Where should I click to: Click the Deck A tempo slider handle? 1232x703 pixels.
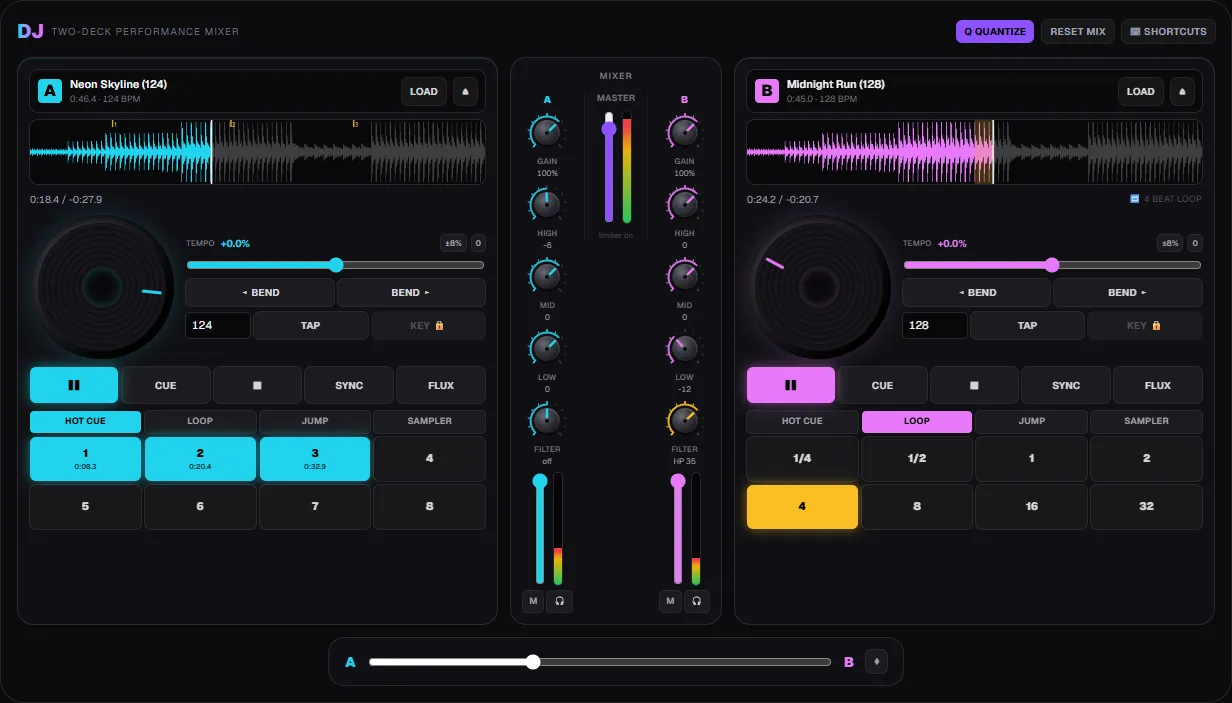tap(336, 265)
